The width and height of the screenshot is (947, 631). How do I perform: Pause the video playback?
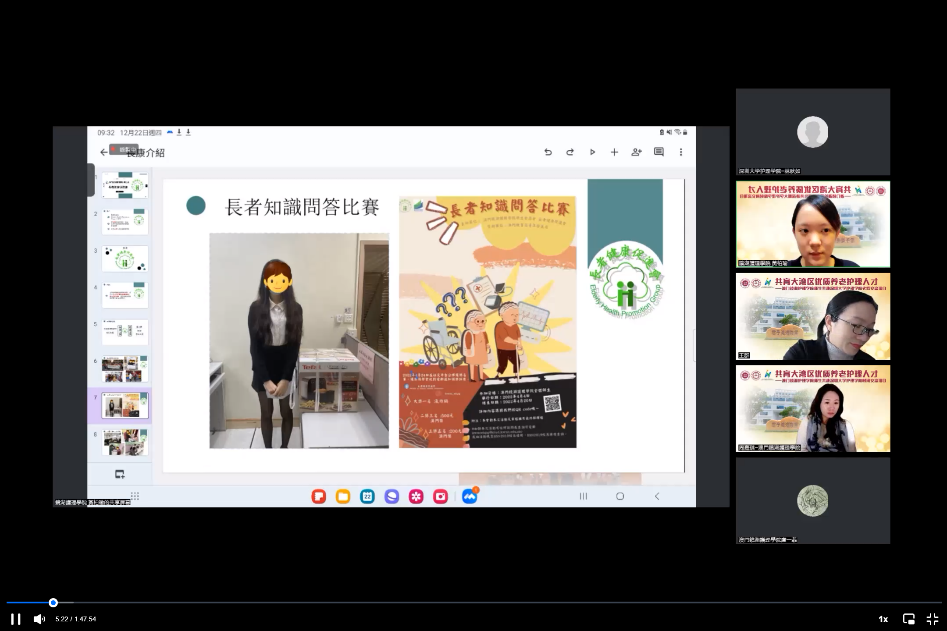pyautogui.click(x=15, y=619)
